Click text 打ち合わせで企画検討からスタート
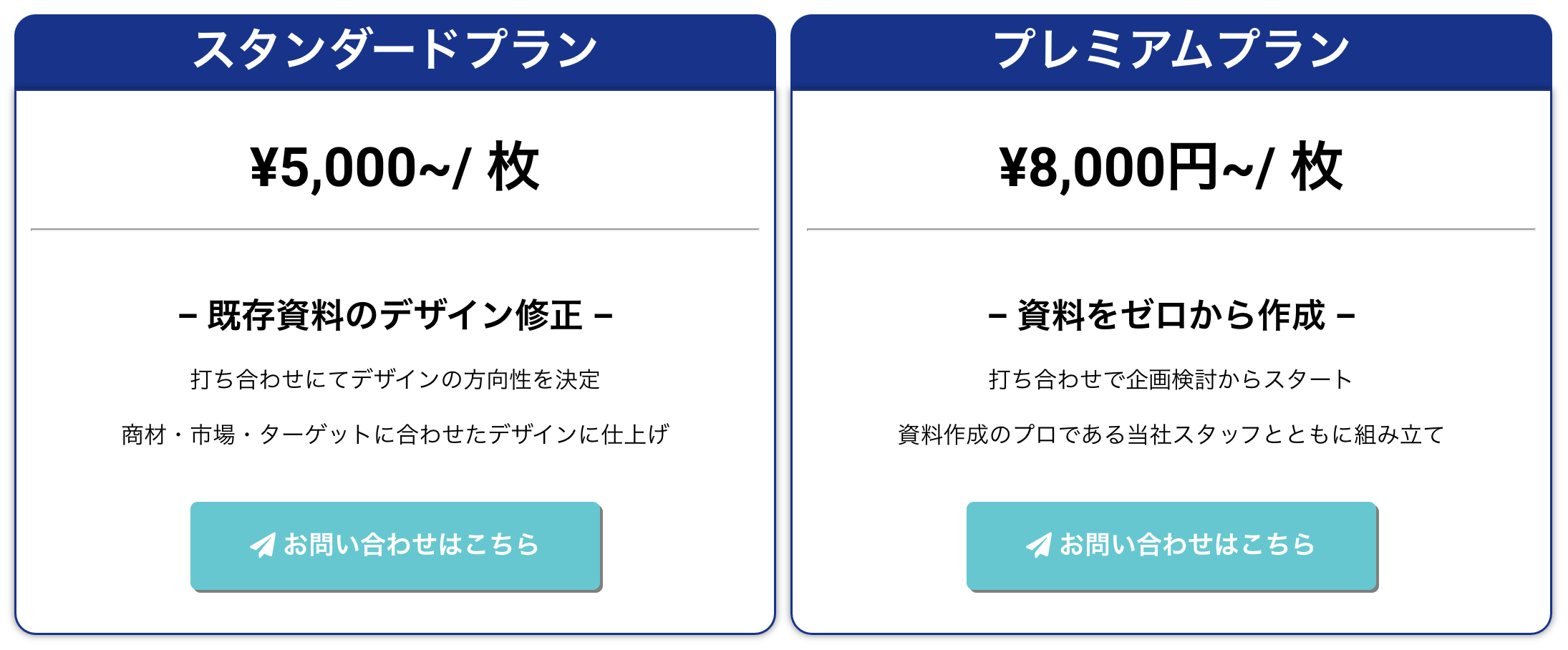 tap(1171, 379)
